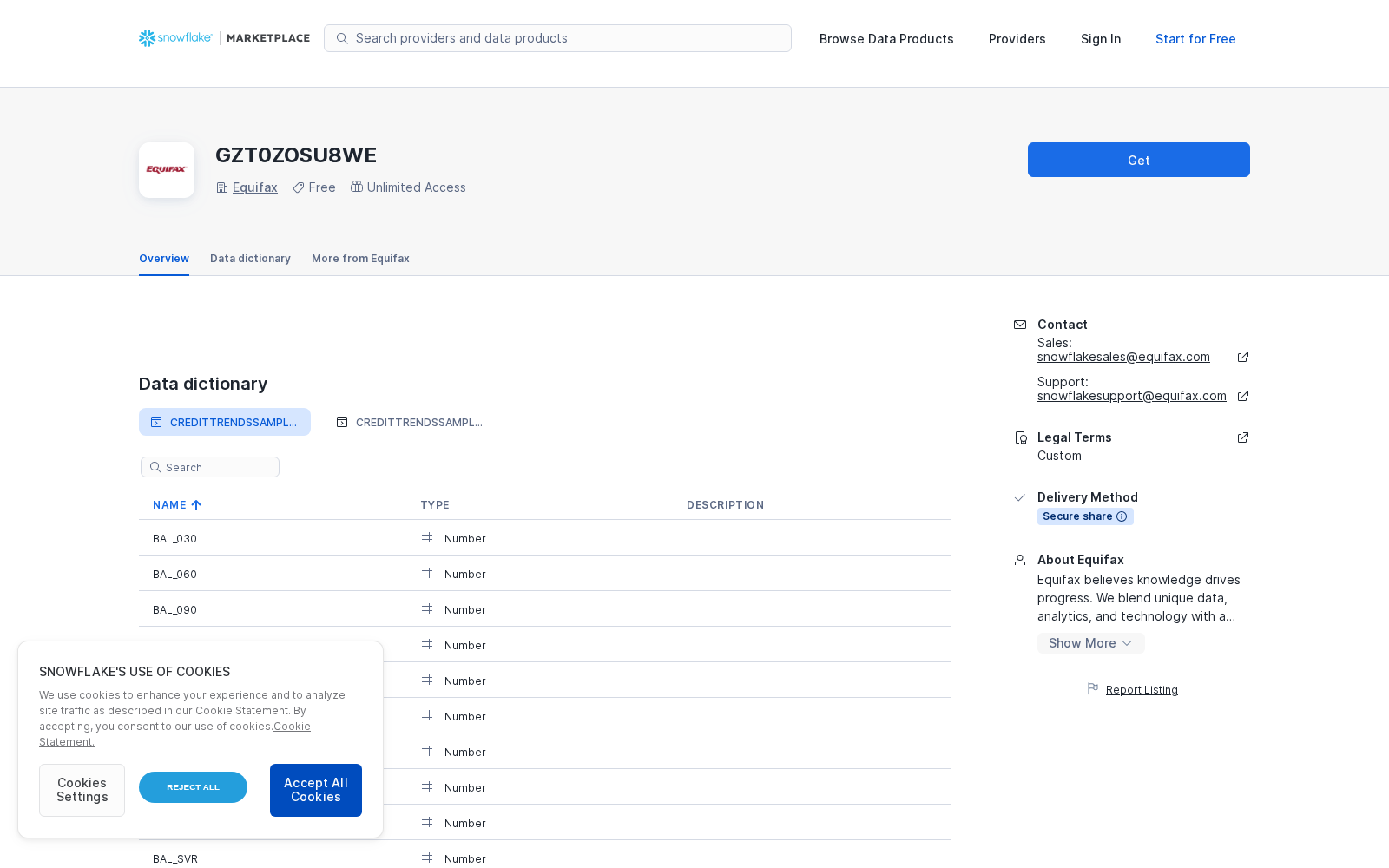Click the flag icon beside Report Listing
Screen dimensions: 1389x868
click(x=1093, y=689)
